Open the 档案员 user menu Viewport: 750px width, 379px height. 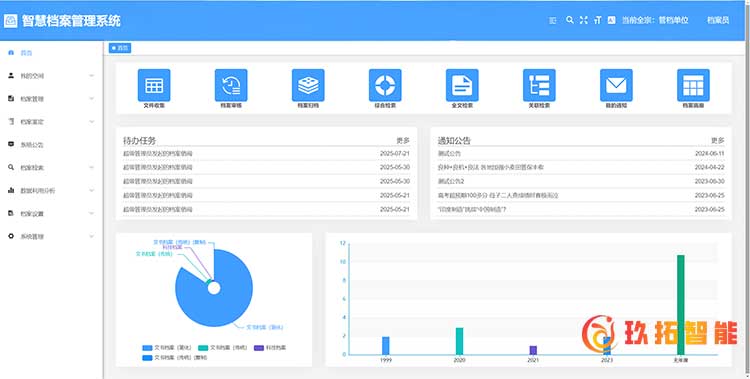click(718, 20)
